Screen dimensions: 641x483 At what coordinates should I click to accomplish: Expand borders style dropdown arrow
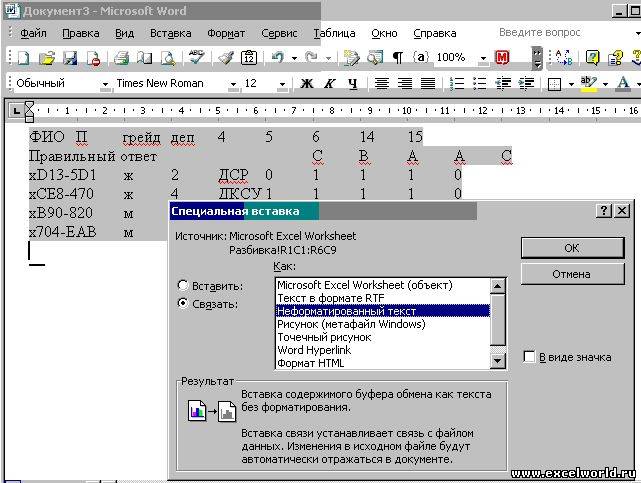[572, 84]
